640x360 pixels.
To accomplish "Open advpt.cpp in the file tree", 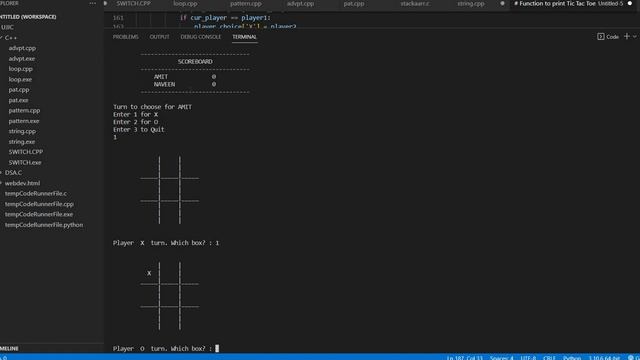I will [22, 48].
